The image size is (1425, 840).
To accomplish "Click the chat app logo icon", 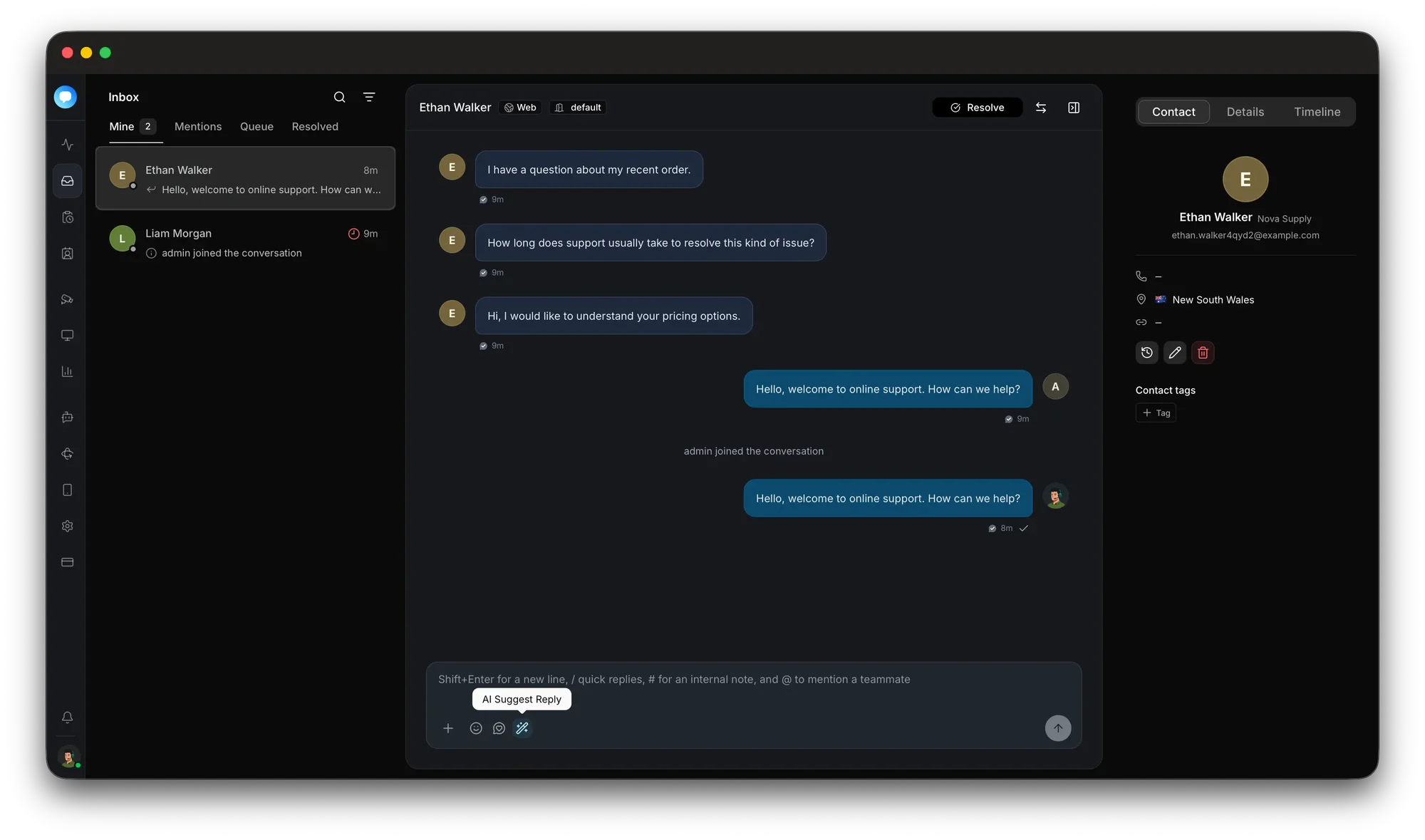I will [x=66, y=97].
